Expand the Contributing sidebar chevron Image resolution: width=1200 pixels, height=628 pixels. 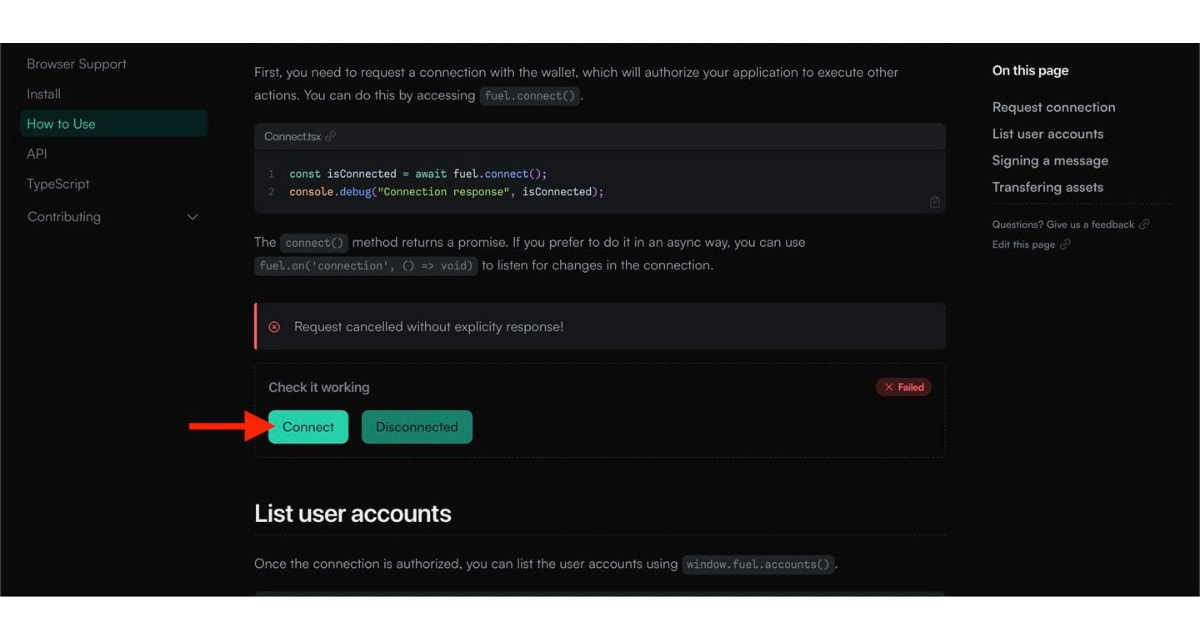(193, 217)
